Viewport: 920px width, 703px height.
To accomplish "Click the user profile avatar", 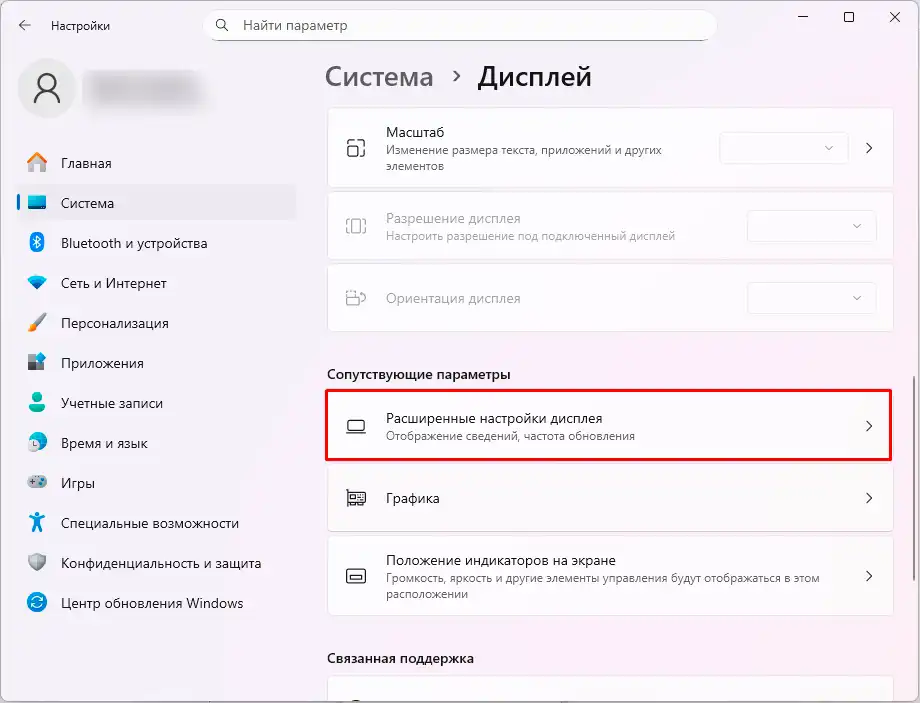I will coord(47,89).
